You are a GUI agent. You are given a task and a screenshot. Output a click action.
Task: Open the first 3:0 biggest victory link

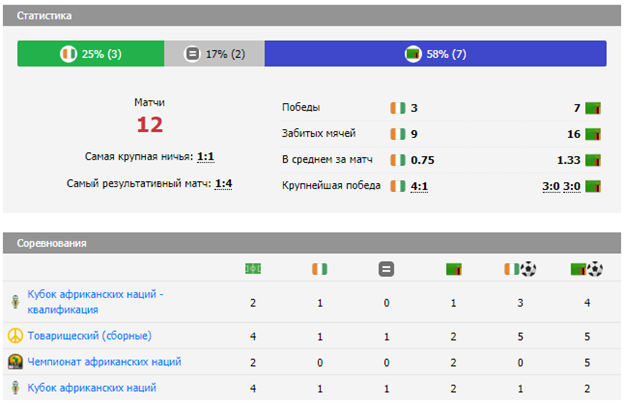coord(551,186)
